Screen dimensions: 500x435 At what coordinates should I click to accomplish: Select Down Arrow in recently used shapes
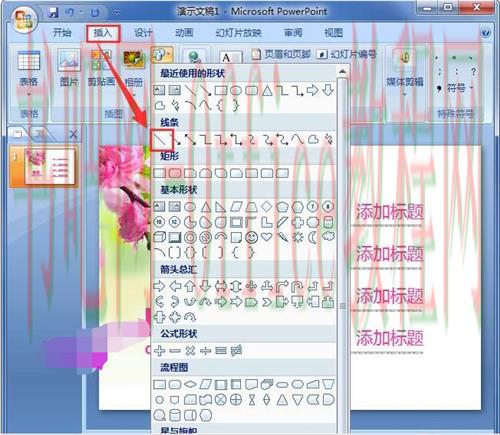coord(328,90)
